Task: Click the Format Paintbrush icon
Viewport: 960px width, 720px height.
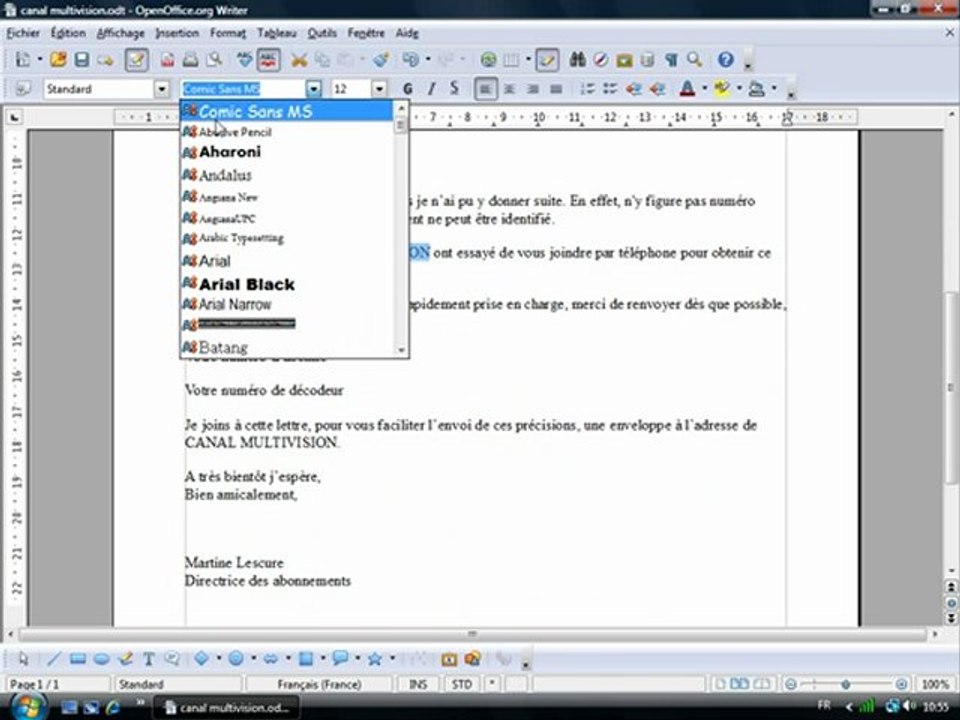Action: (381, 59)
